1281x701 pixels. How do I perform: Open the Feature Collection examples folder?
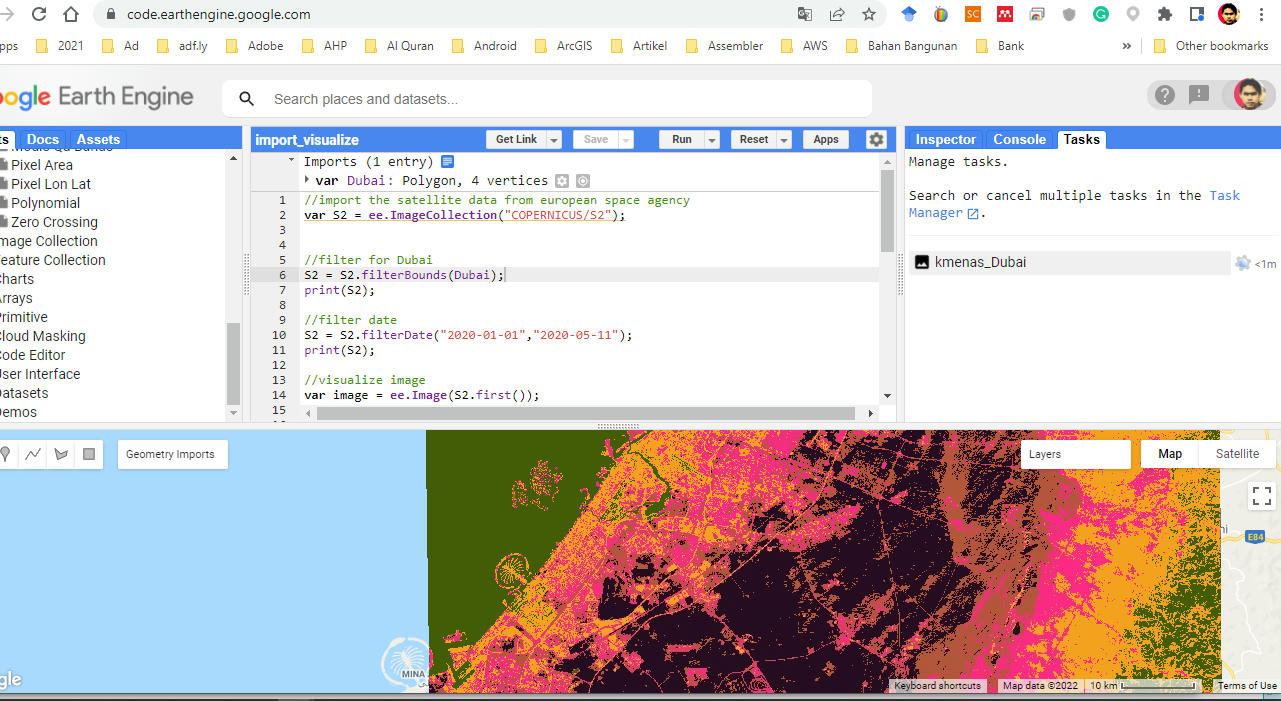point(52,260)
